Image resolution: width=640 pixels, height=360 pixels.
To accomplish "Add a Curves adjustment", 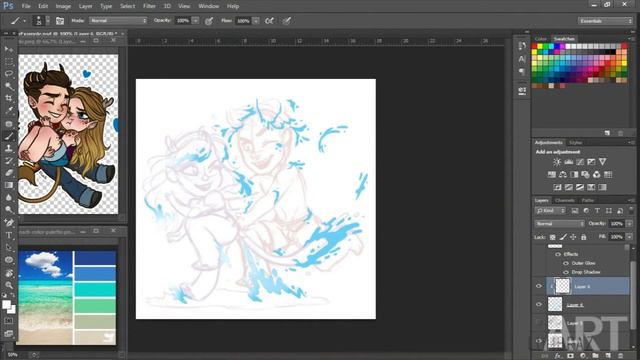I will tap(580, 162).
